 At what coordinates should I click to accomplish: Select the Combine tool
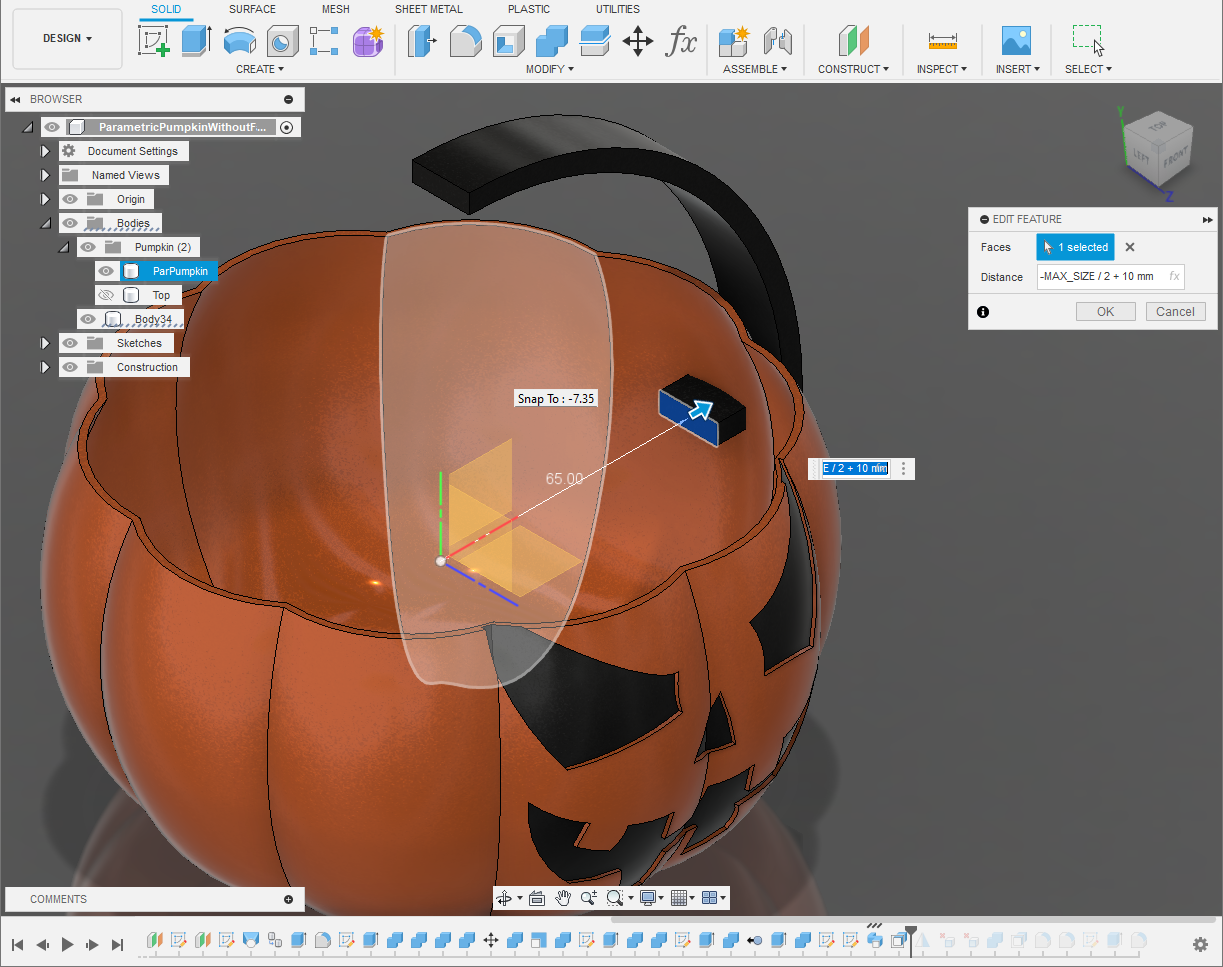552,41
